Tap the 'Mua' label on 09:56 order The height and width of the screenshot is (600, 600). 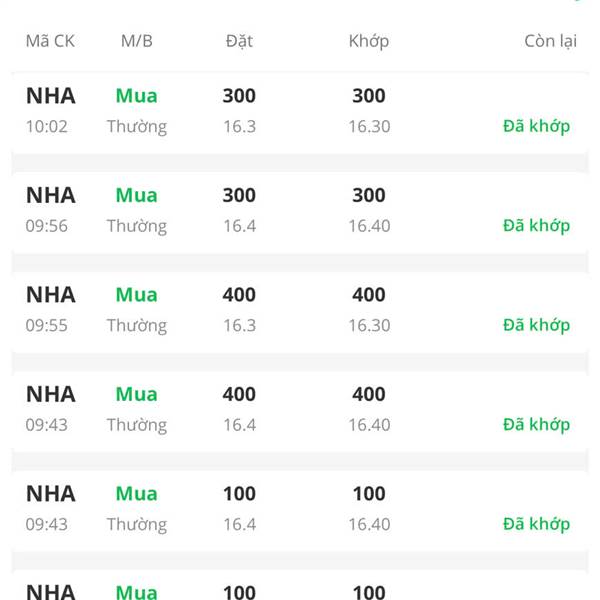pos(137,195)
